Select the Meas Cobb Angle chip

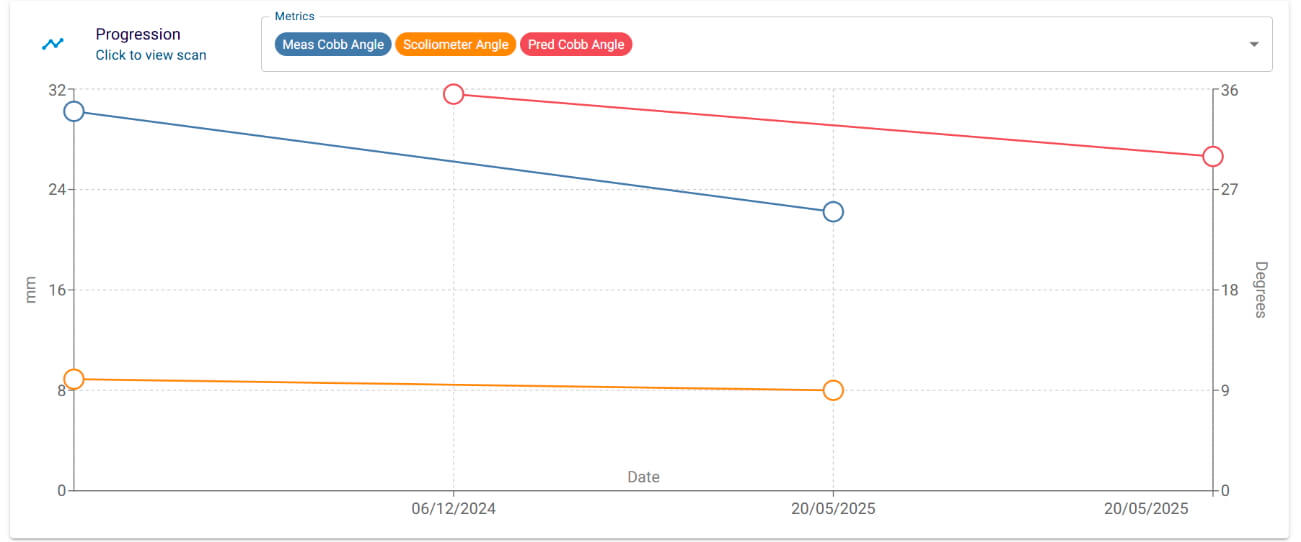click(333, 45)
